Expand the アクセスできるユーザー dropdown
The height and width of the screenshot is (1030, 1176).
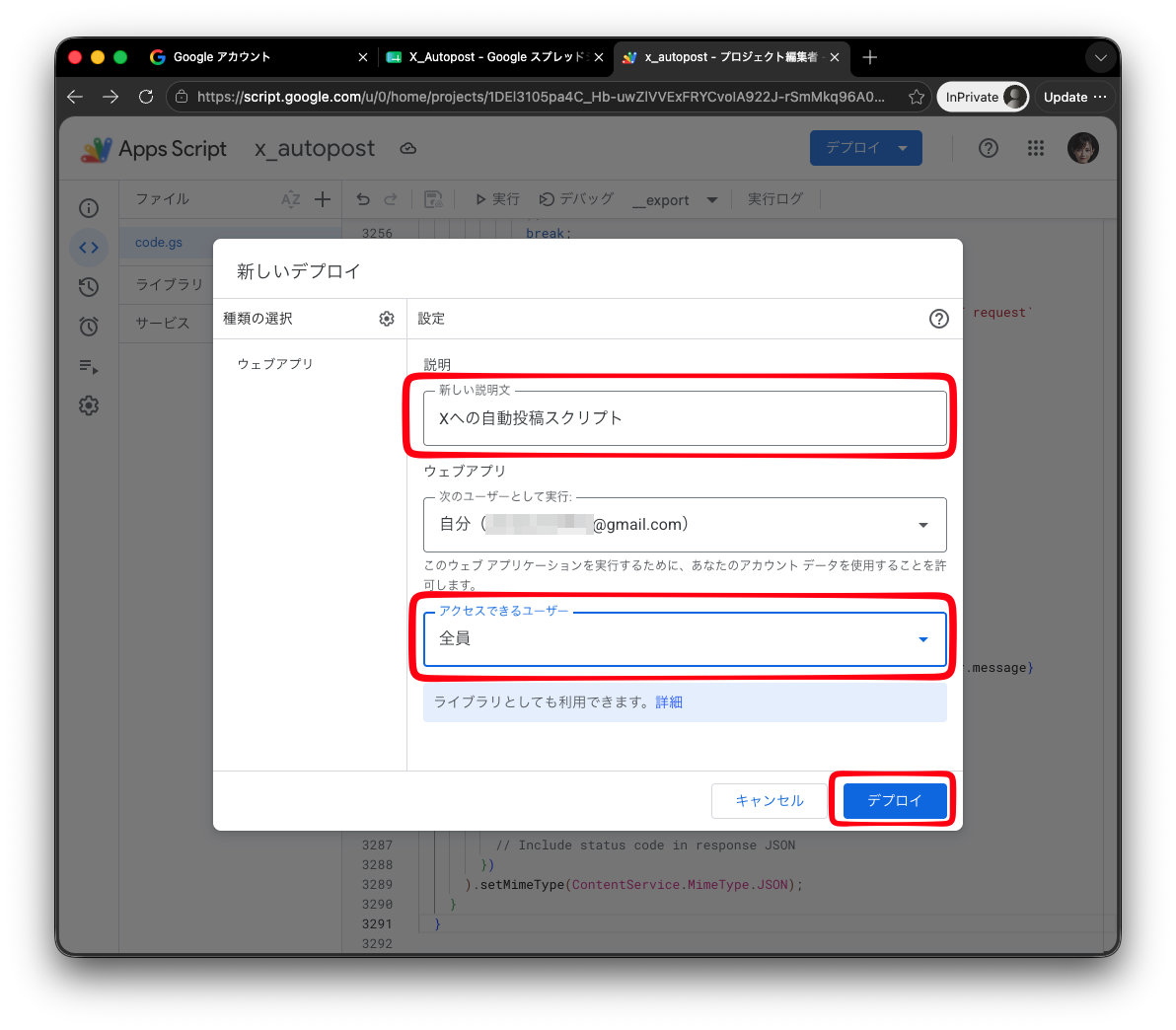(685, 638)
